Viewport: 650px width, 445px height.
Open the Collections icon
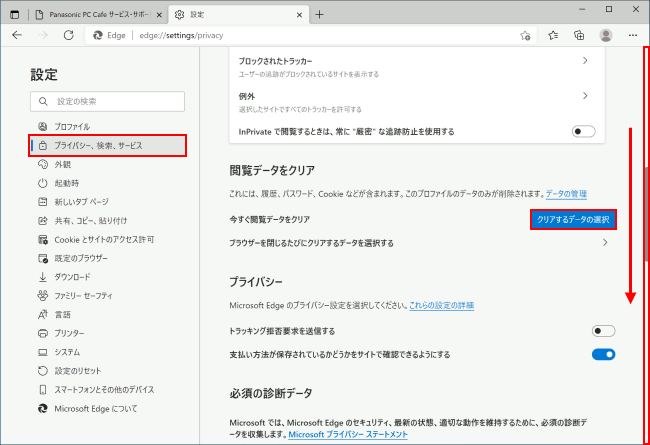579,35
